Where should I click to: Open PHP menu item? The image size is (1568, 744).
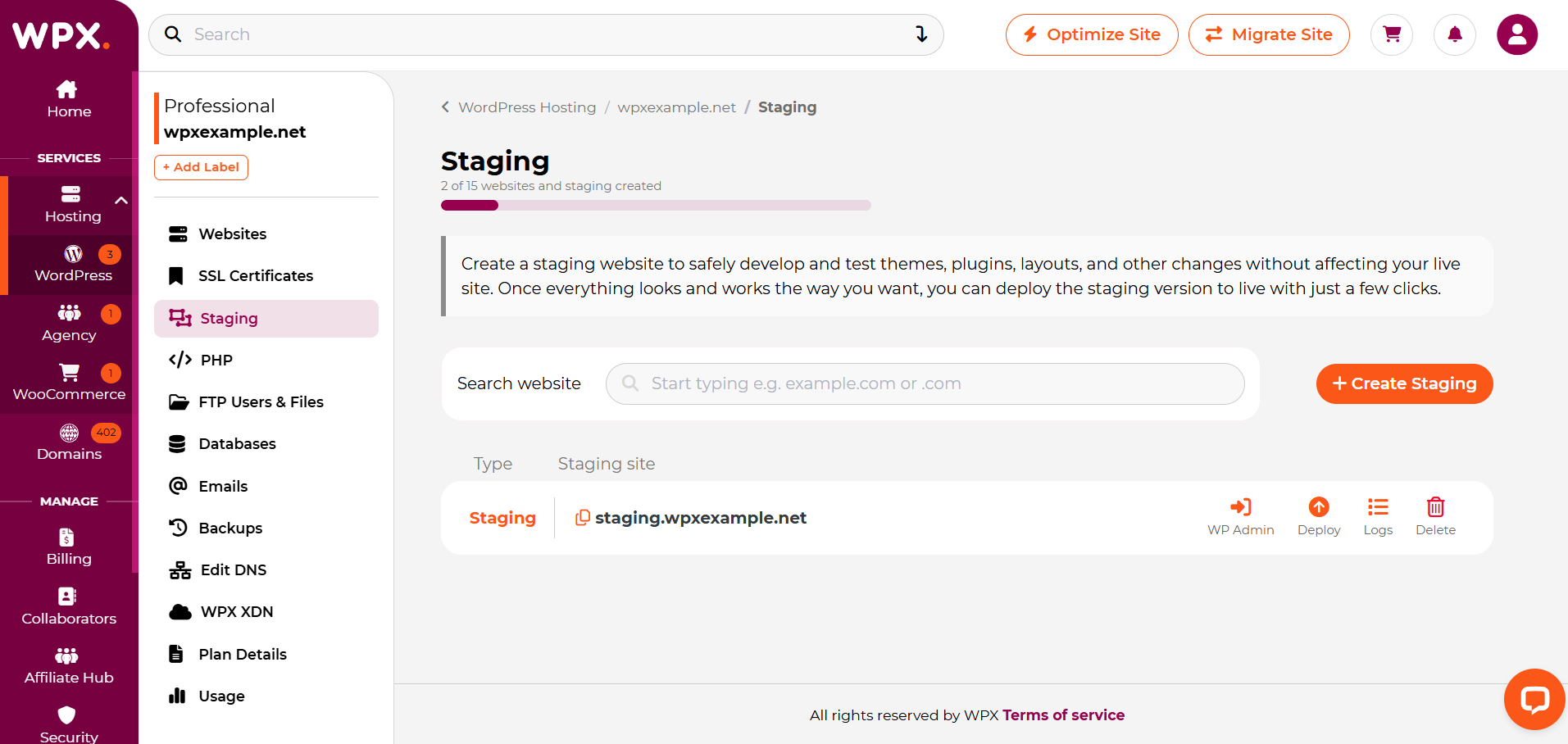pyautogui.click(x=266, y=361)
